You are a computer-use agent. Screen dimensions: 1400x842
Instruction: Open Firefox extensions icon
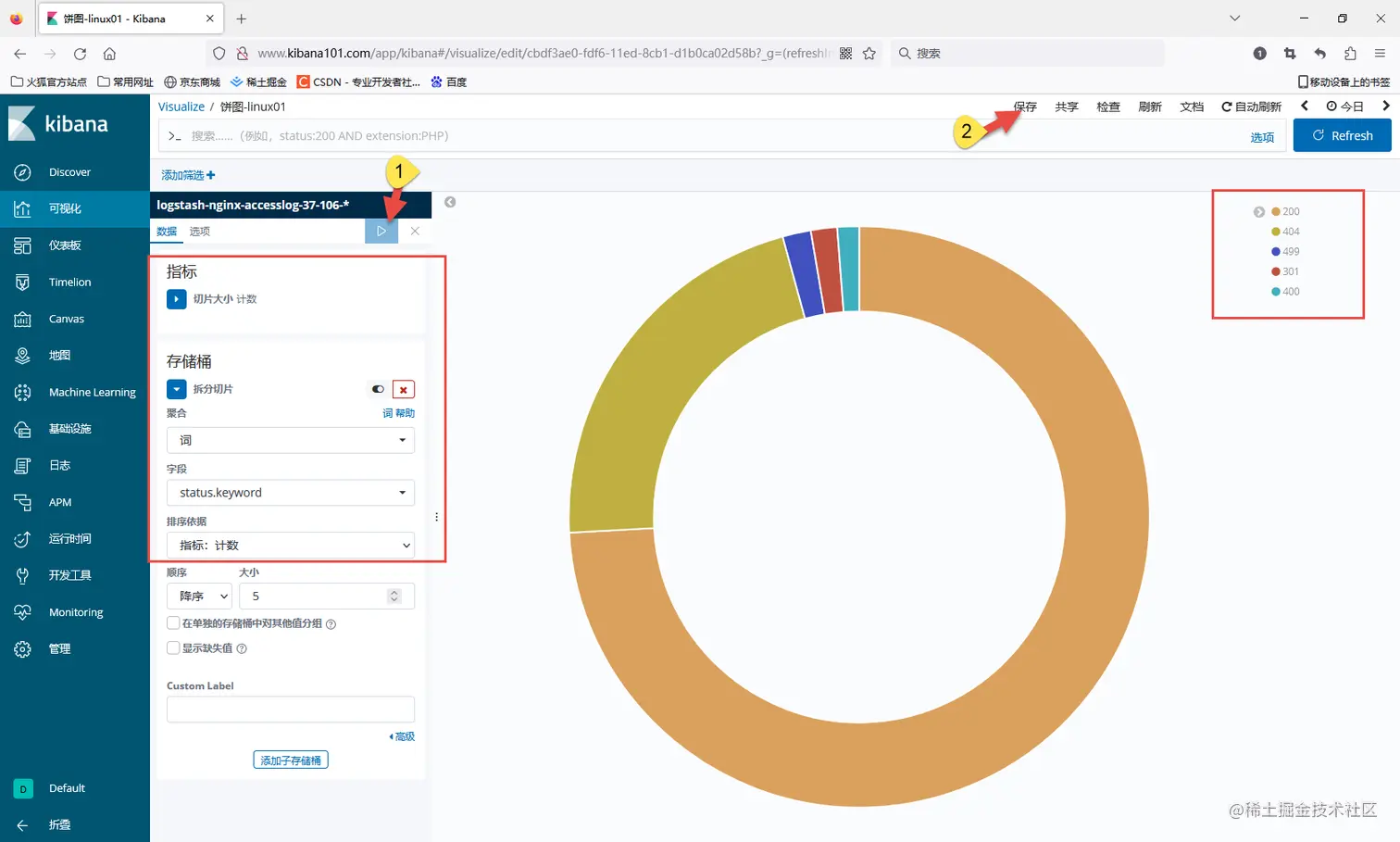1350,54
